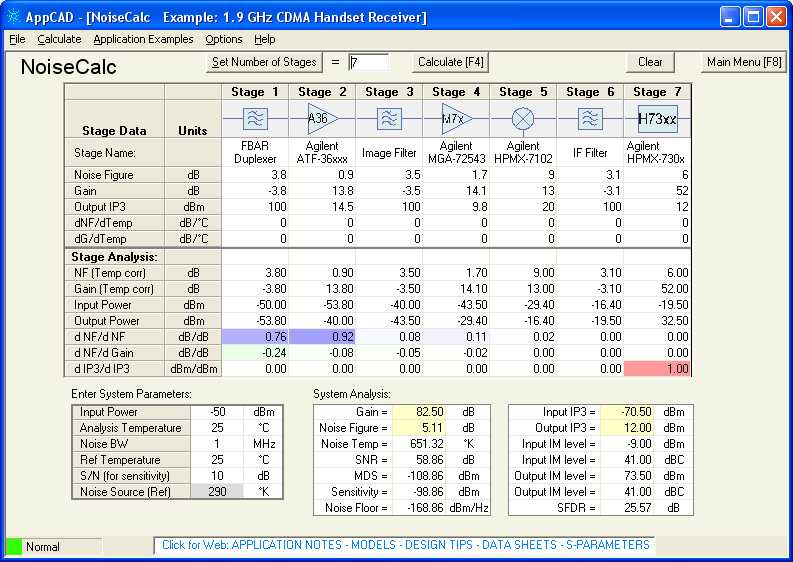
Task: Select the Stage 2 A36 amplifier icon
Action: (x=321, y=119)
